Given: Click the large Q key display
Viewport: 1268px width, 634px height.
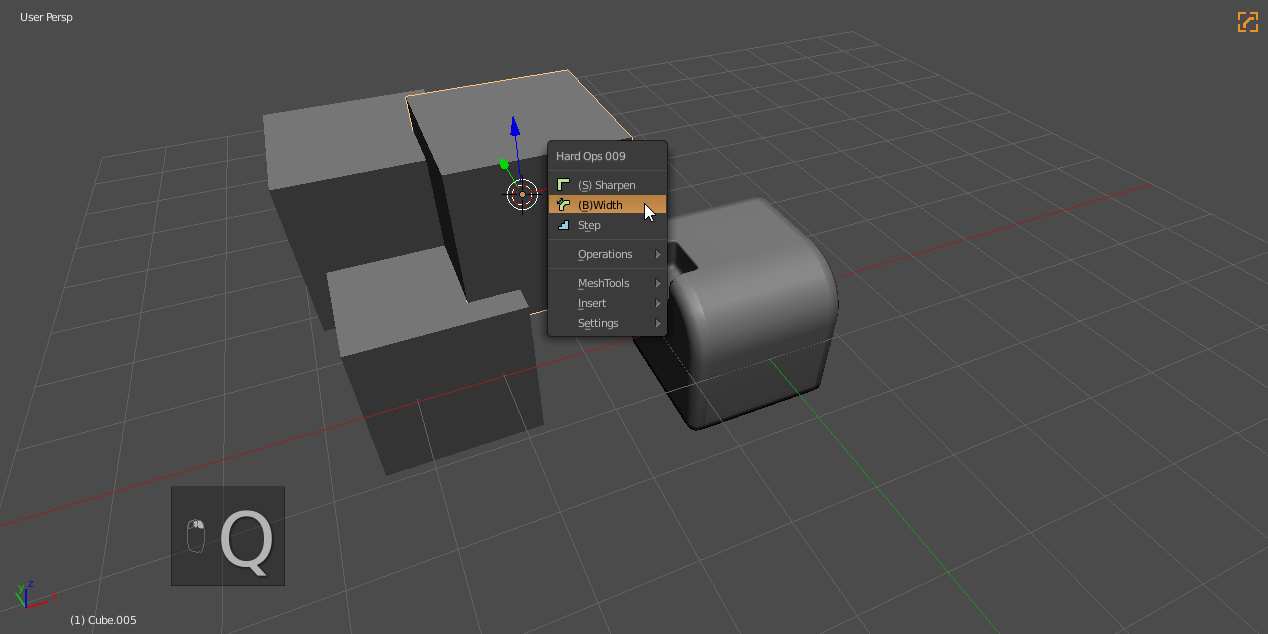Looking at the screenshot, I should [246, 541].
